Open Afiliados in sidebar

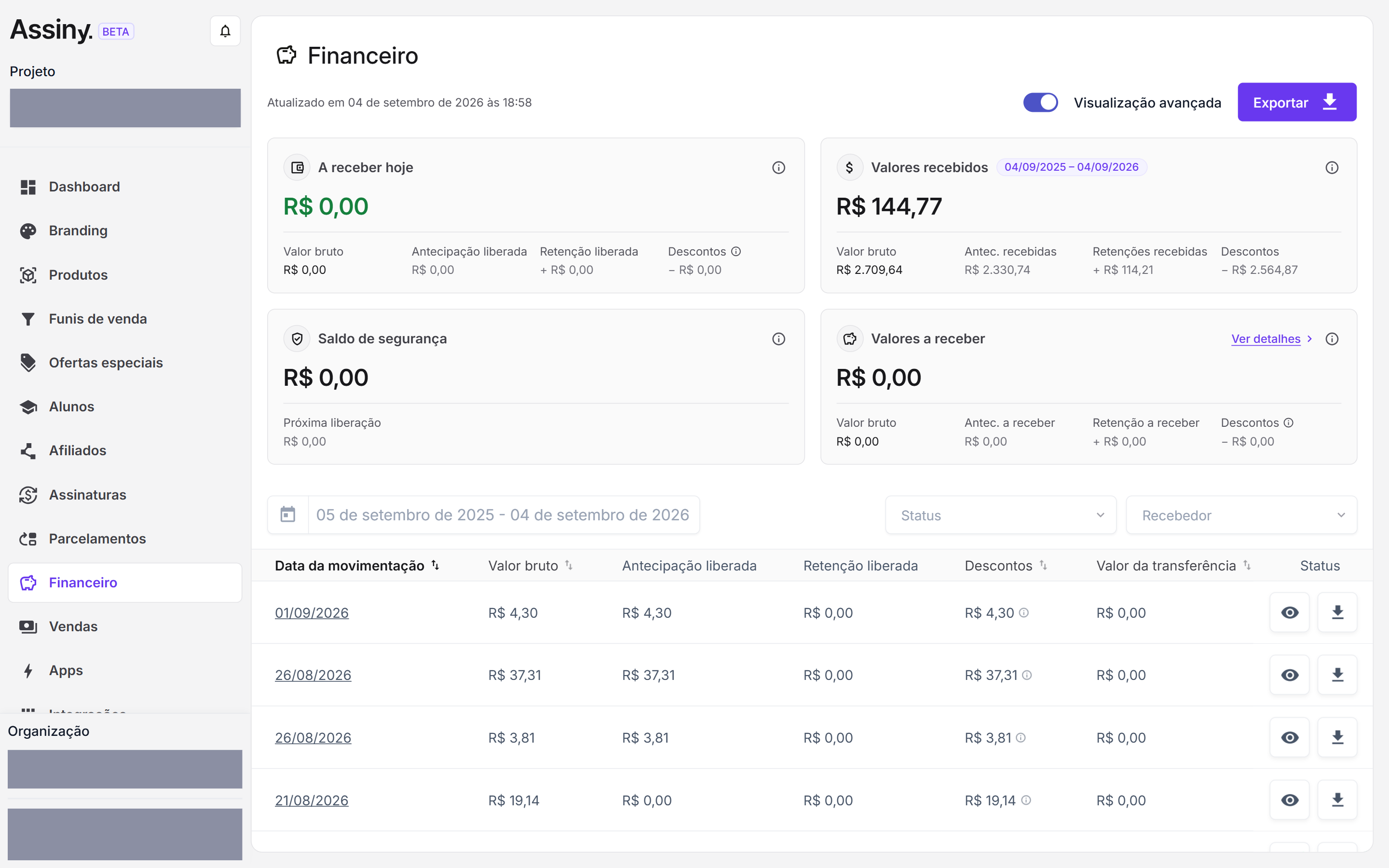124,451
